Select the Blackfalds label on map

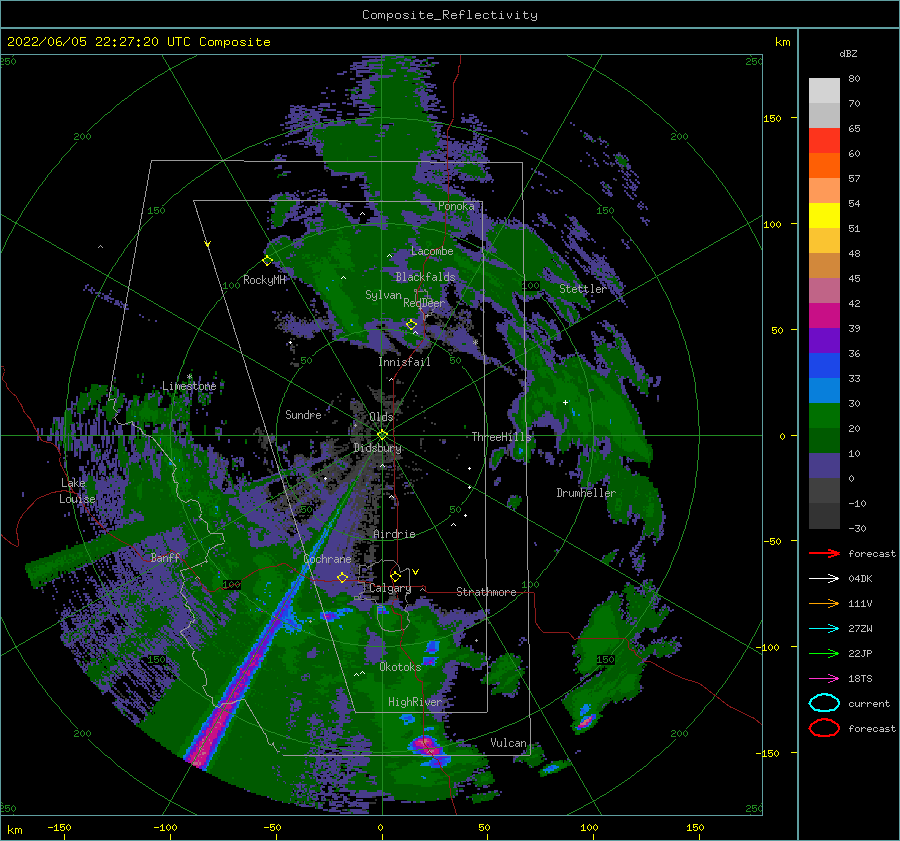click(x=425, y=277)
